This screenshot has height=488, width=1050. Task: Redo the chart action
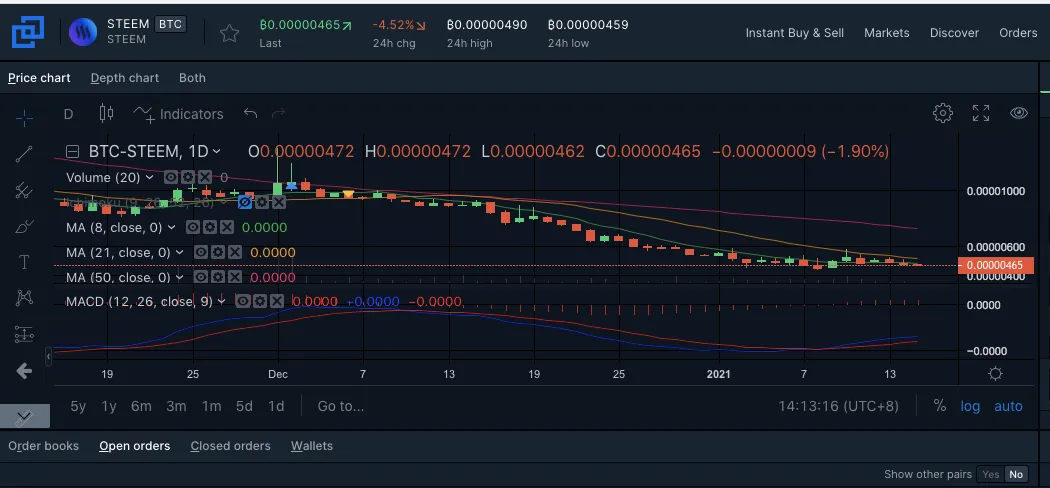(279, 113)
